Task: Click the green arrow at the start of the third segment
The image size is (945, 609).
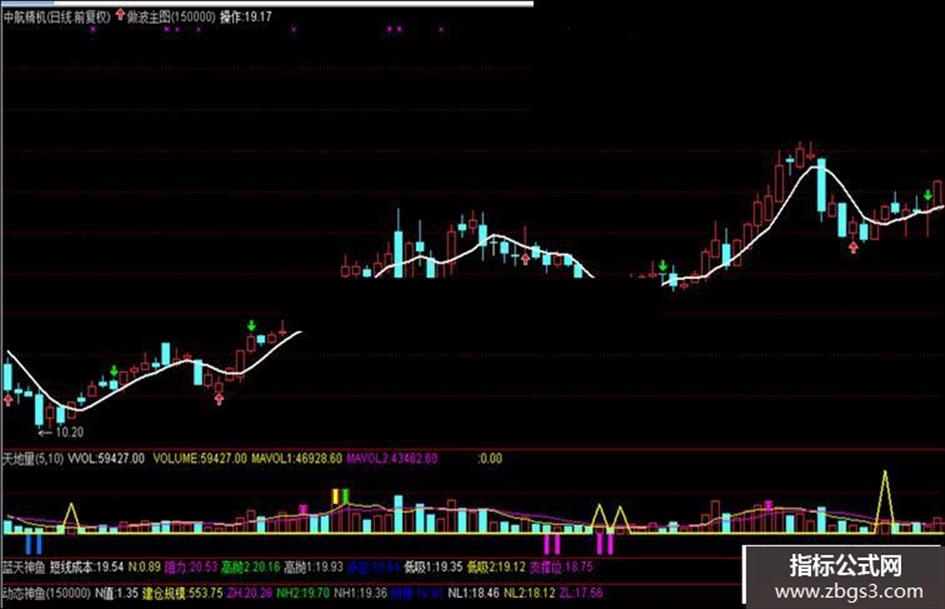Action: point(663,266)
